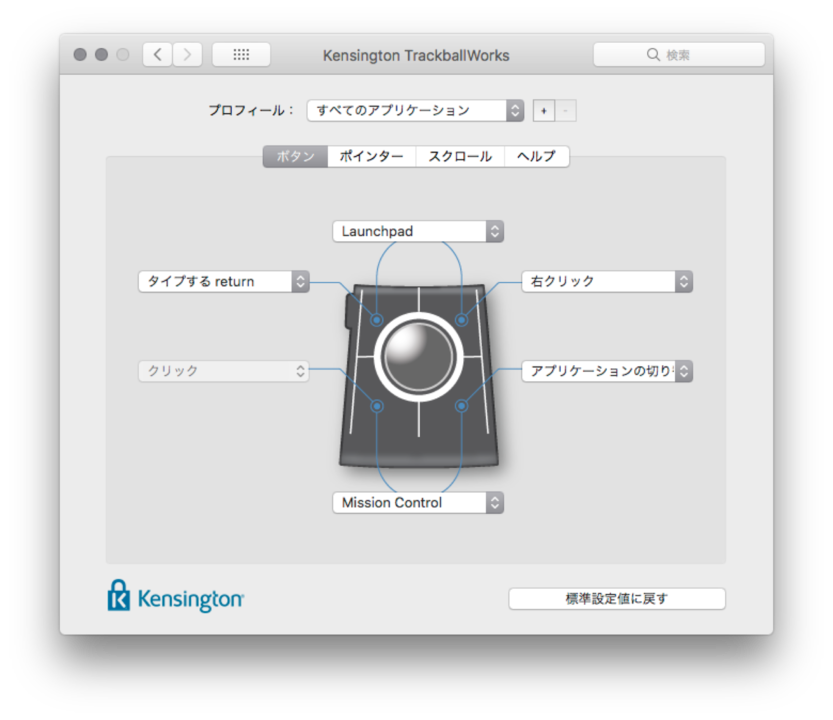The image size is (833, 720).
Task: Switch to the ポインター tab
Action: pyautogui.click(x=371, y=157)
